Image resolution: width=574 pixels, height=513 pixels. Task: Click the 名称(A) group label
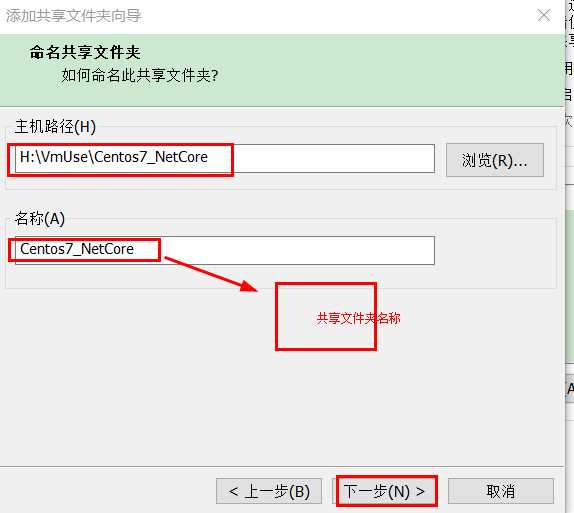pos(40,219)
